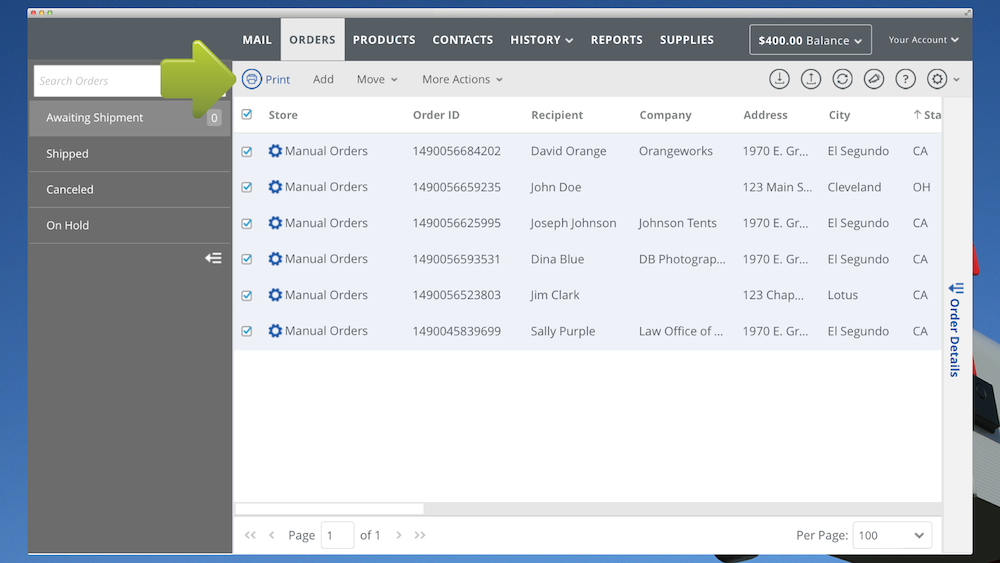Refresh orders with the sync icon
Viewport: 1000px width, 563px height.
pos(842,79)
